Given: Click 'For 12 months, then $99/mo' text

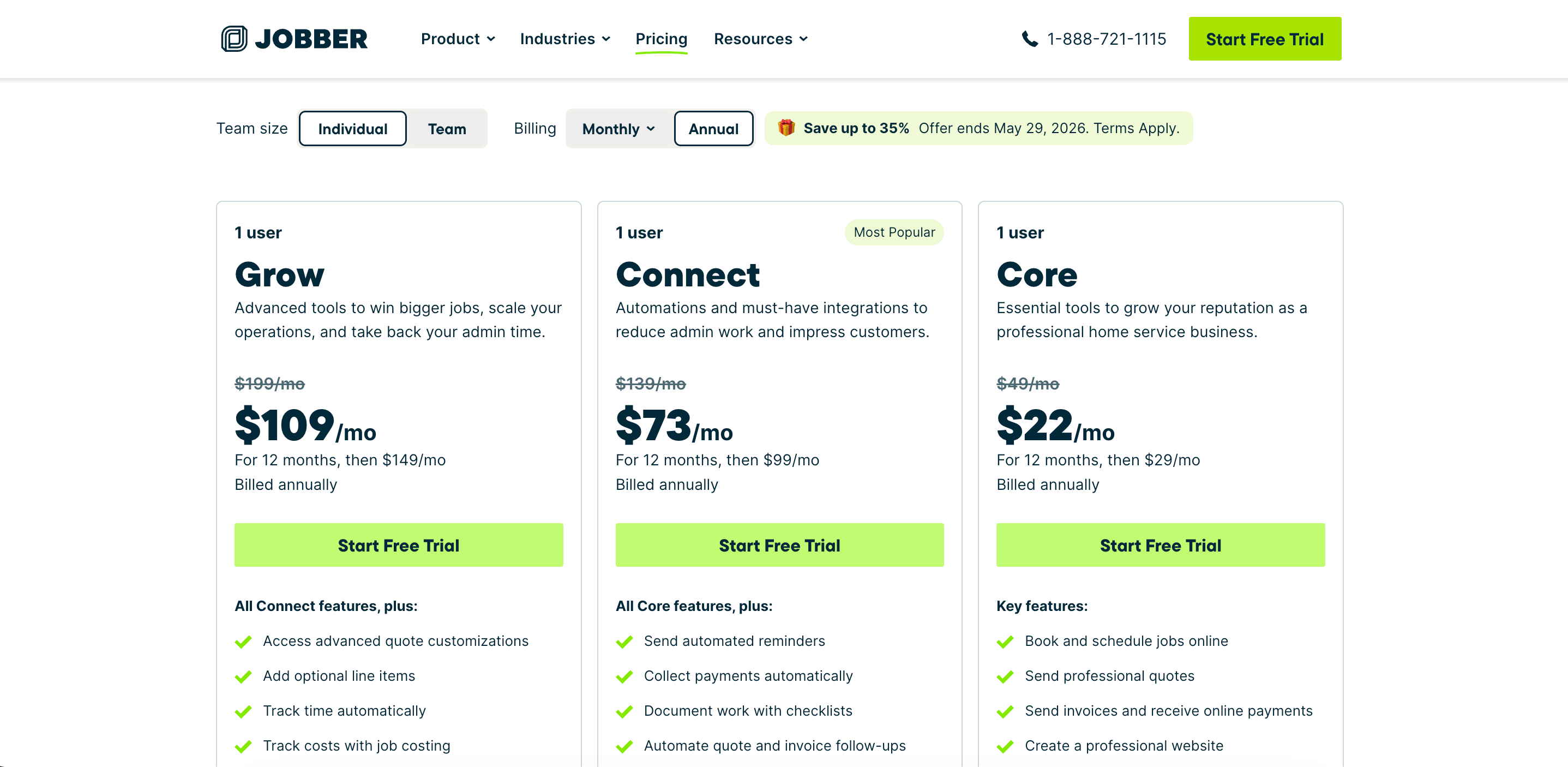Looking at the screenshot, I should [718, 460].
